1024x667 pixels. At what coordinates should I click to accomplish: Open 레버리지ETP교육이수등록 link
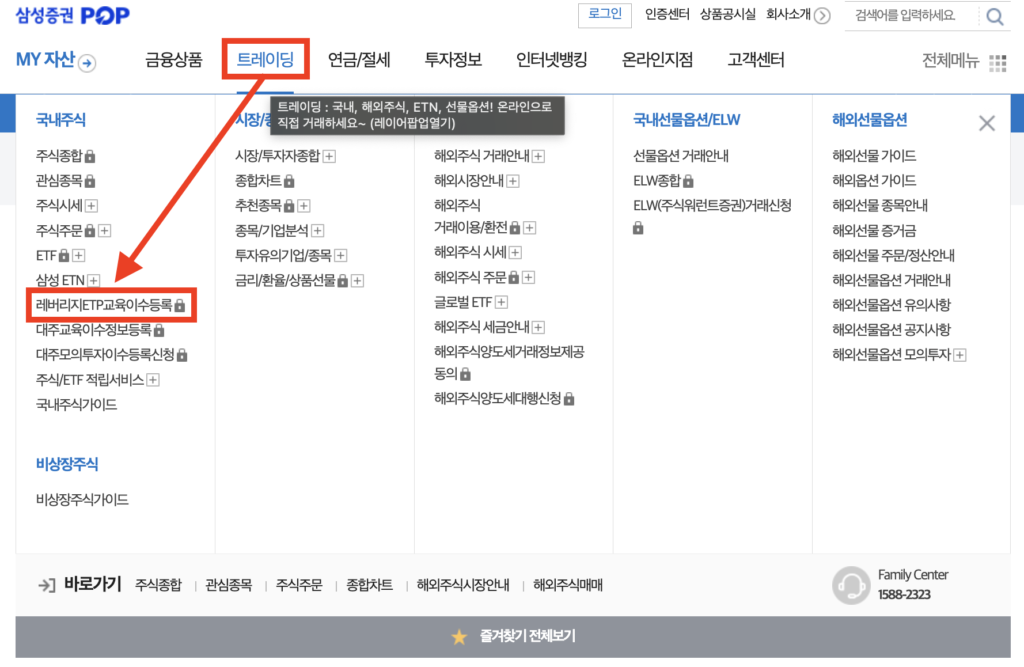pos(104,304)
